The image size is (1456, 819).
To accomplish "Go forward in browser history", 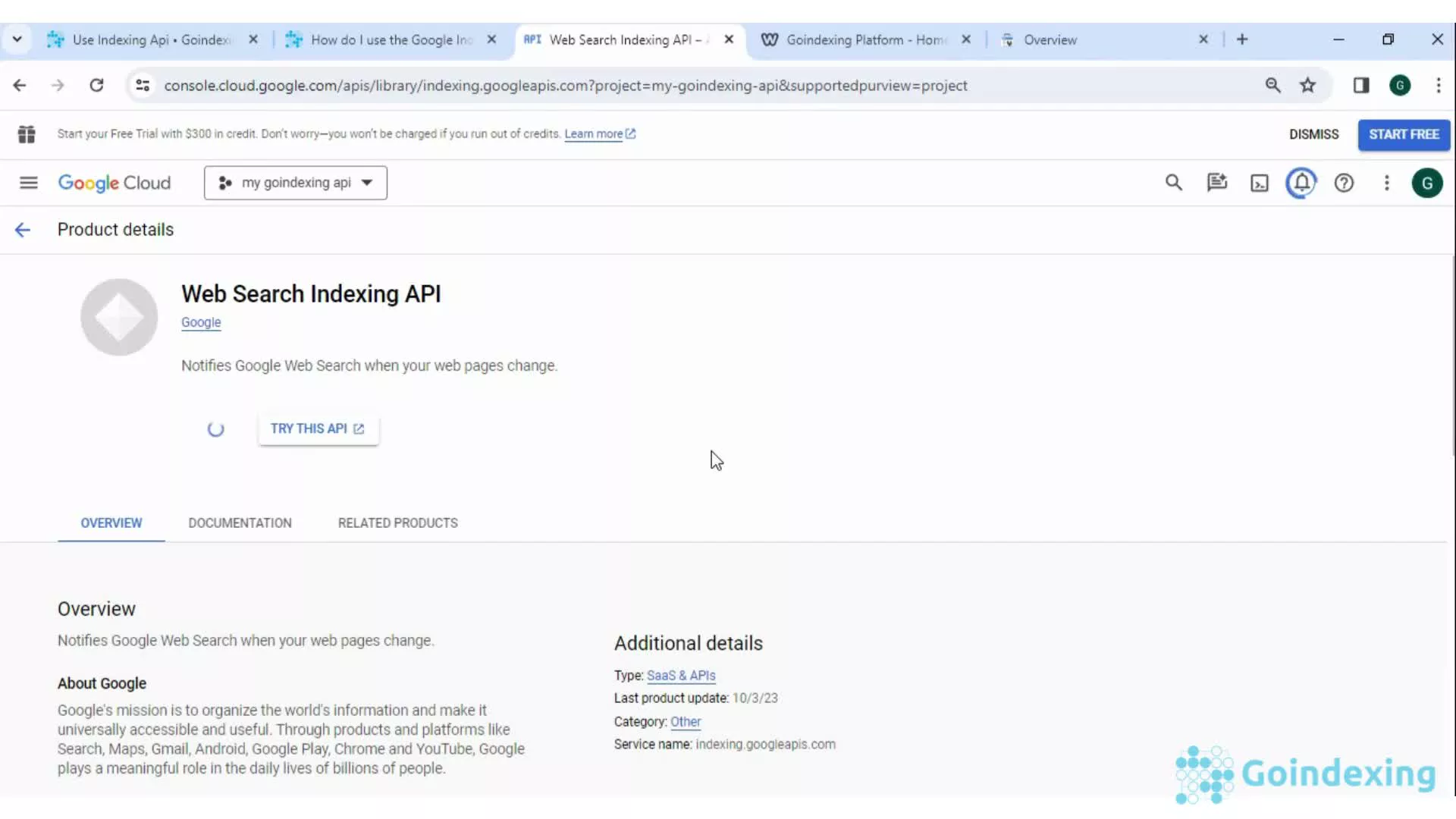I will click(58, 86).
